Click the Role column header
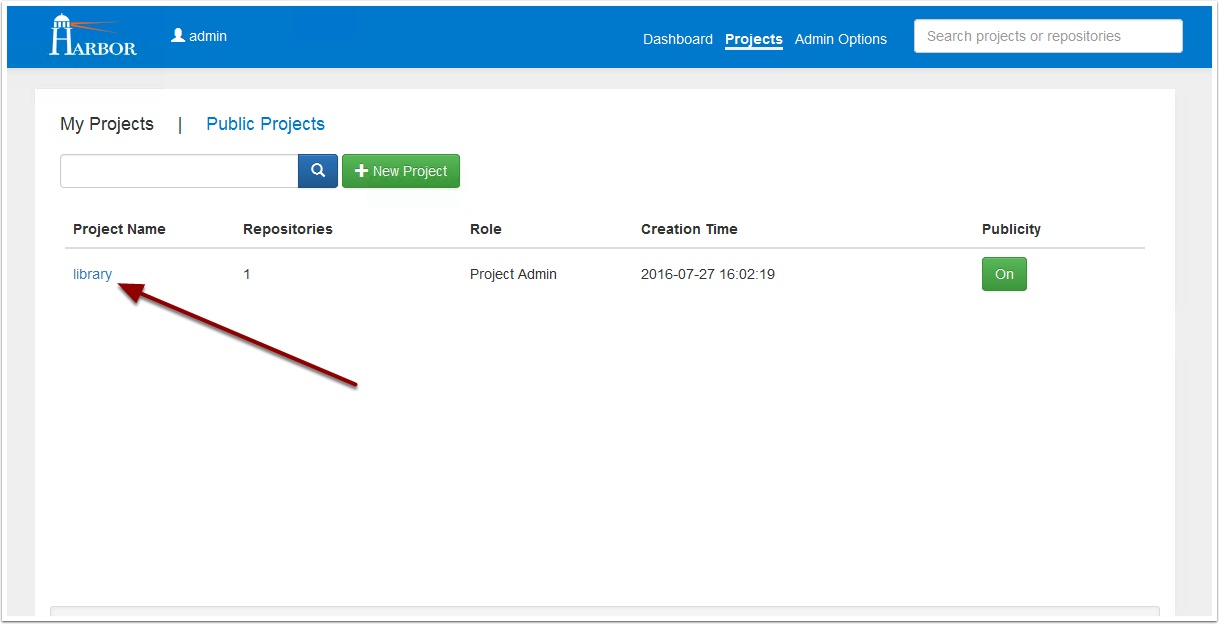Image resolution: width=1219 pixels, height=624 pixels. [486, 229]
